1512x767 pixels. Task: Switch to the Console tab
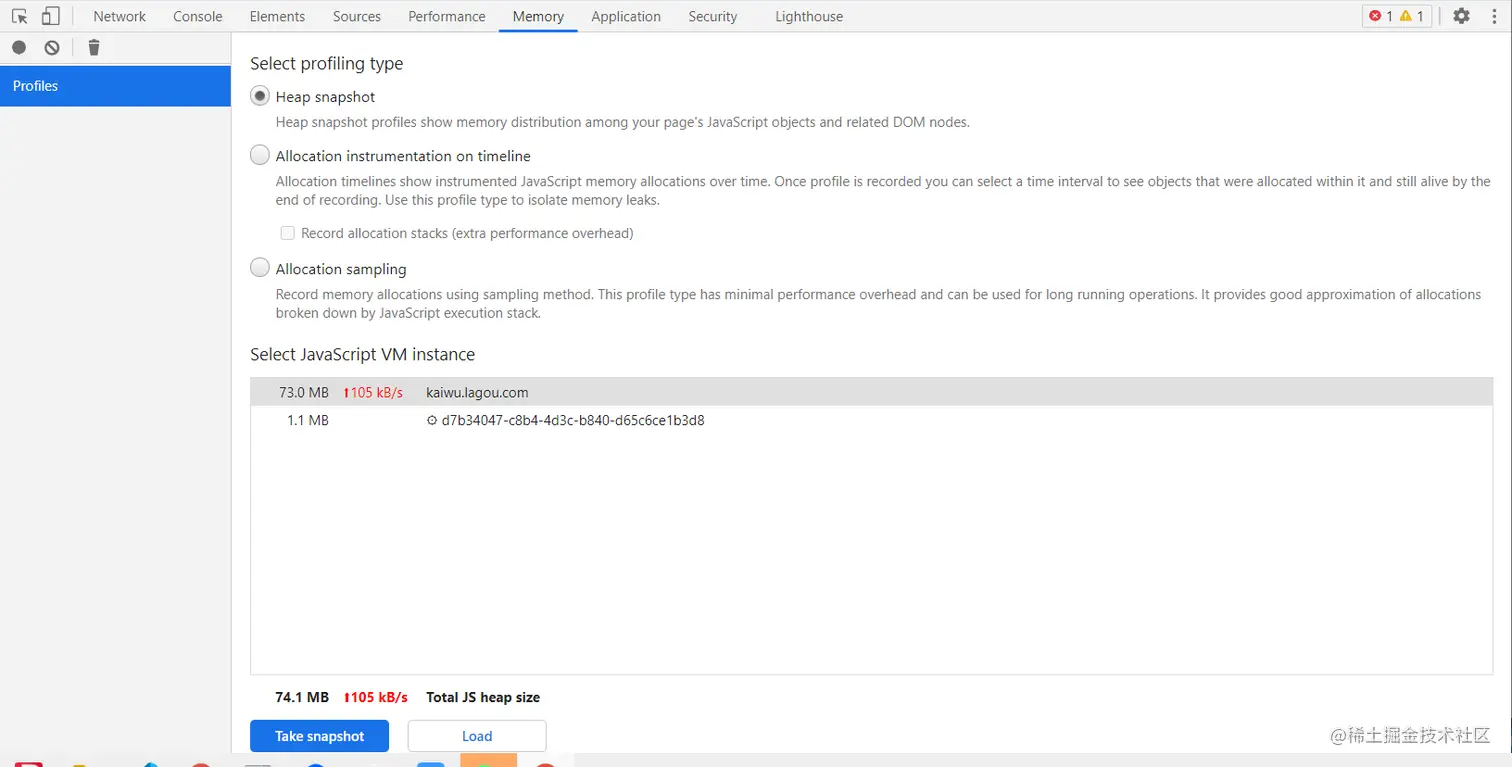click(x=198, y=16)
